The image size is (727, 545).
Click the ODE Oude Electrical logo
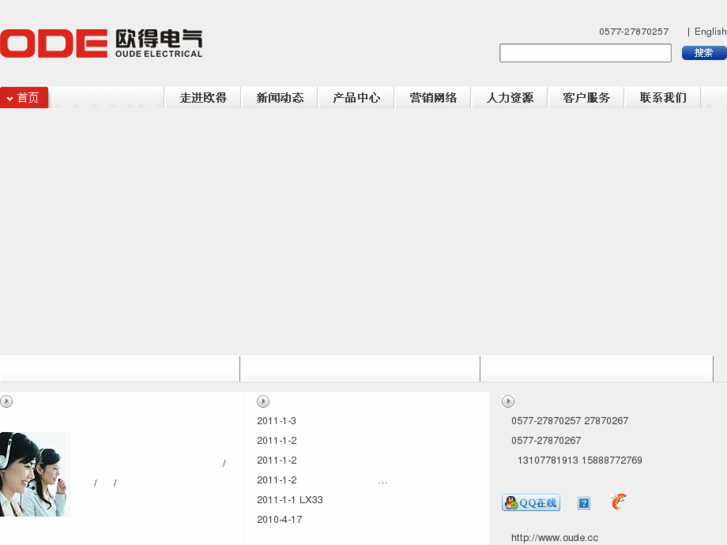[101, 44]
